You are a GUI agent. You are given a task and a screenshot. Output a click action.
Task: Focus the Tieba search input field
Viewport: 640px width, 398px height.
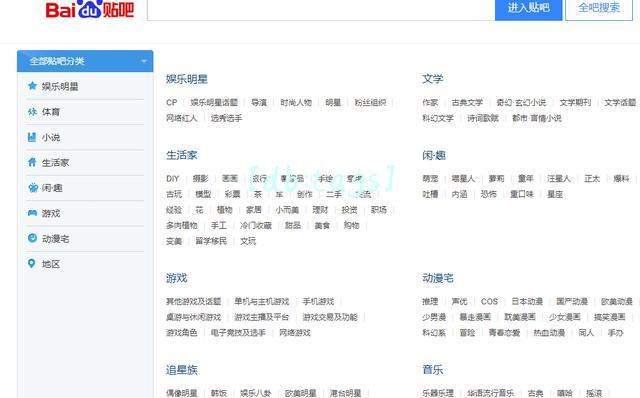click(x=321, y=9)
